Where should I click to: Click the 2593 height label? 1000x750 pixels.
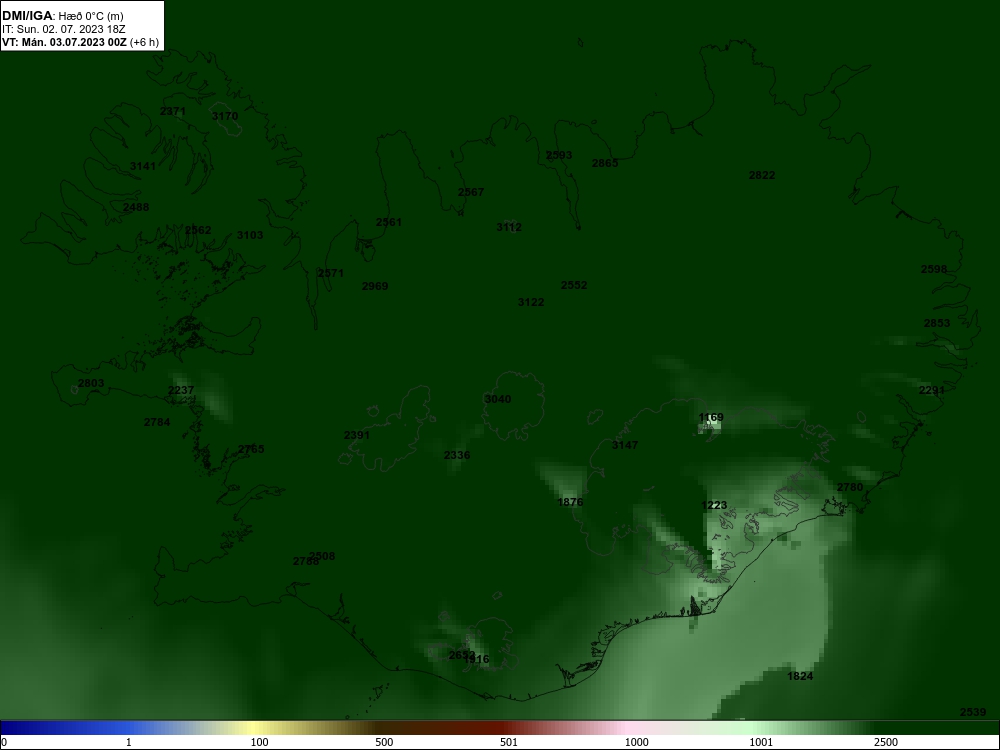[559, 155]
